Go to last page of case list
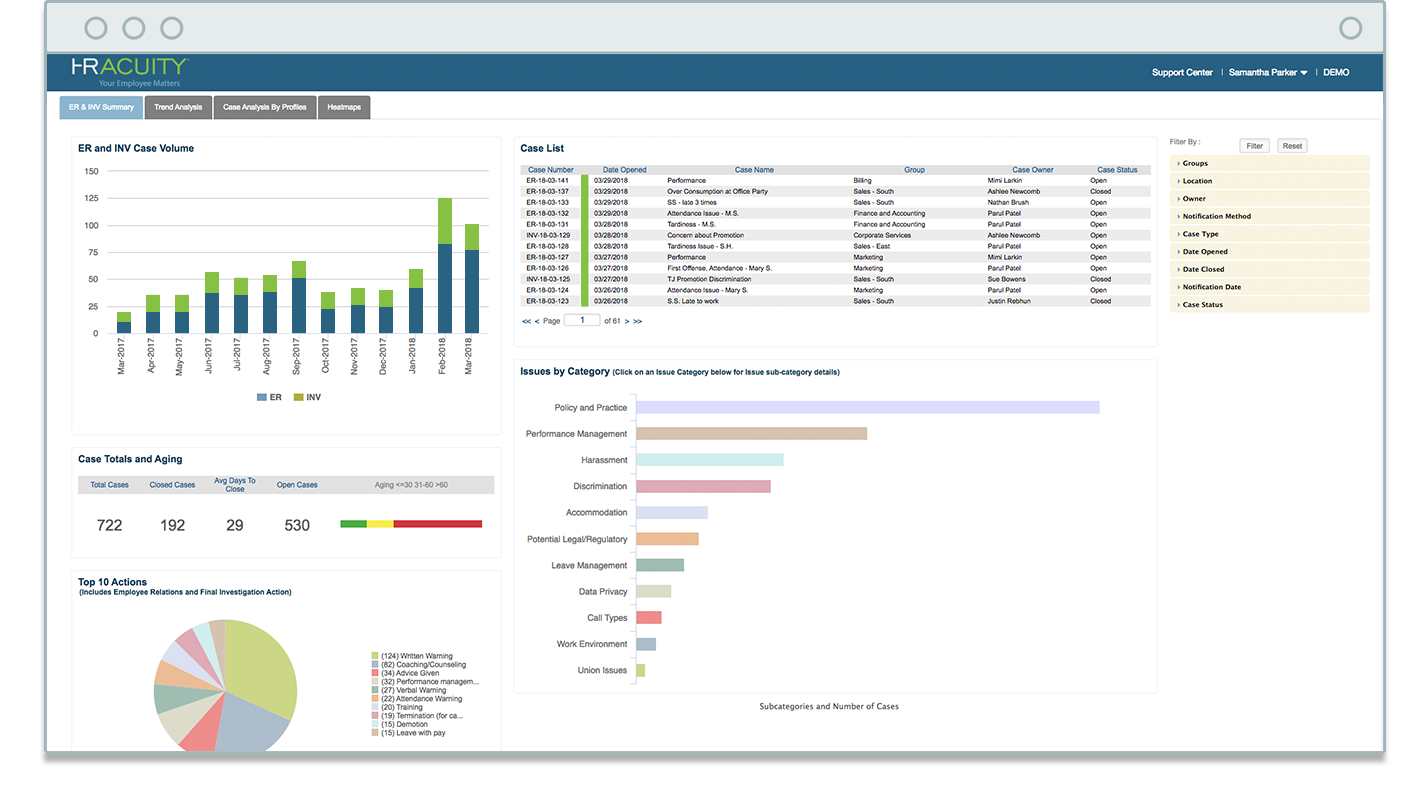The image size is (1423, 796). pyautogui.click(x=638, y=321)
